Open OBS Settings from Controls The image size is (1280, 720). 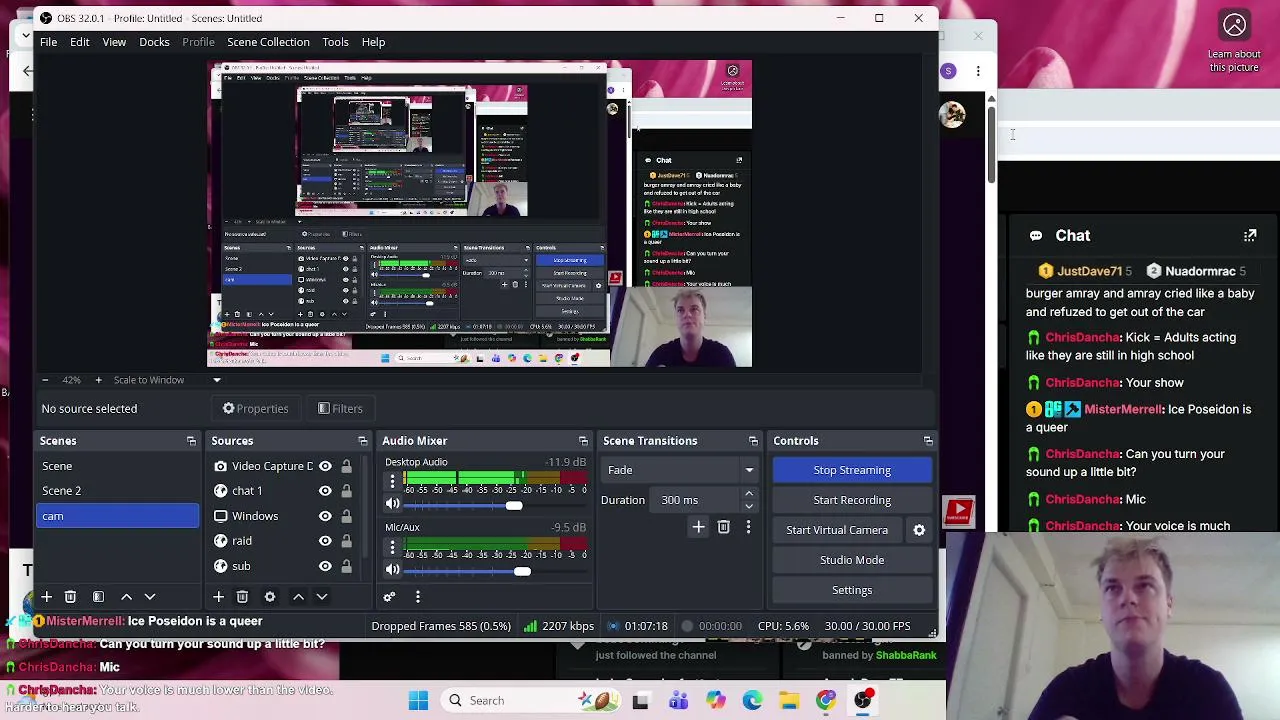pos(852,590)
